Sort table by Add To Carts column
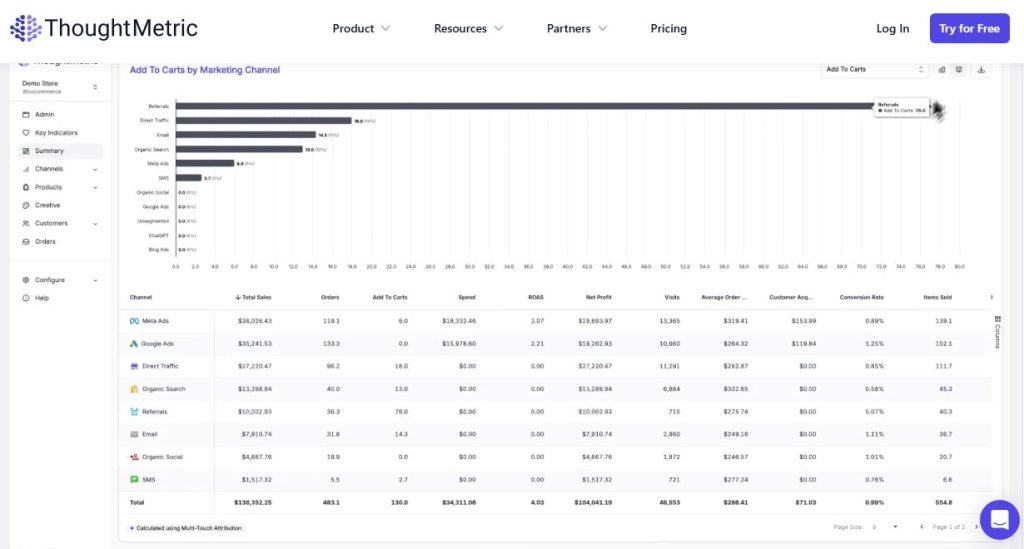Image resolution: width=1024 pixels, height=549 pixels. [390, 297]
